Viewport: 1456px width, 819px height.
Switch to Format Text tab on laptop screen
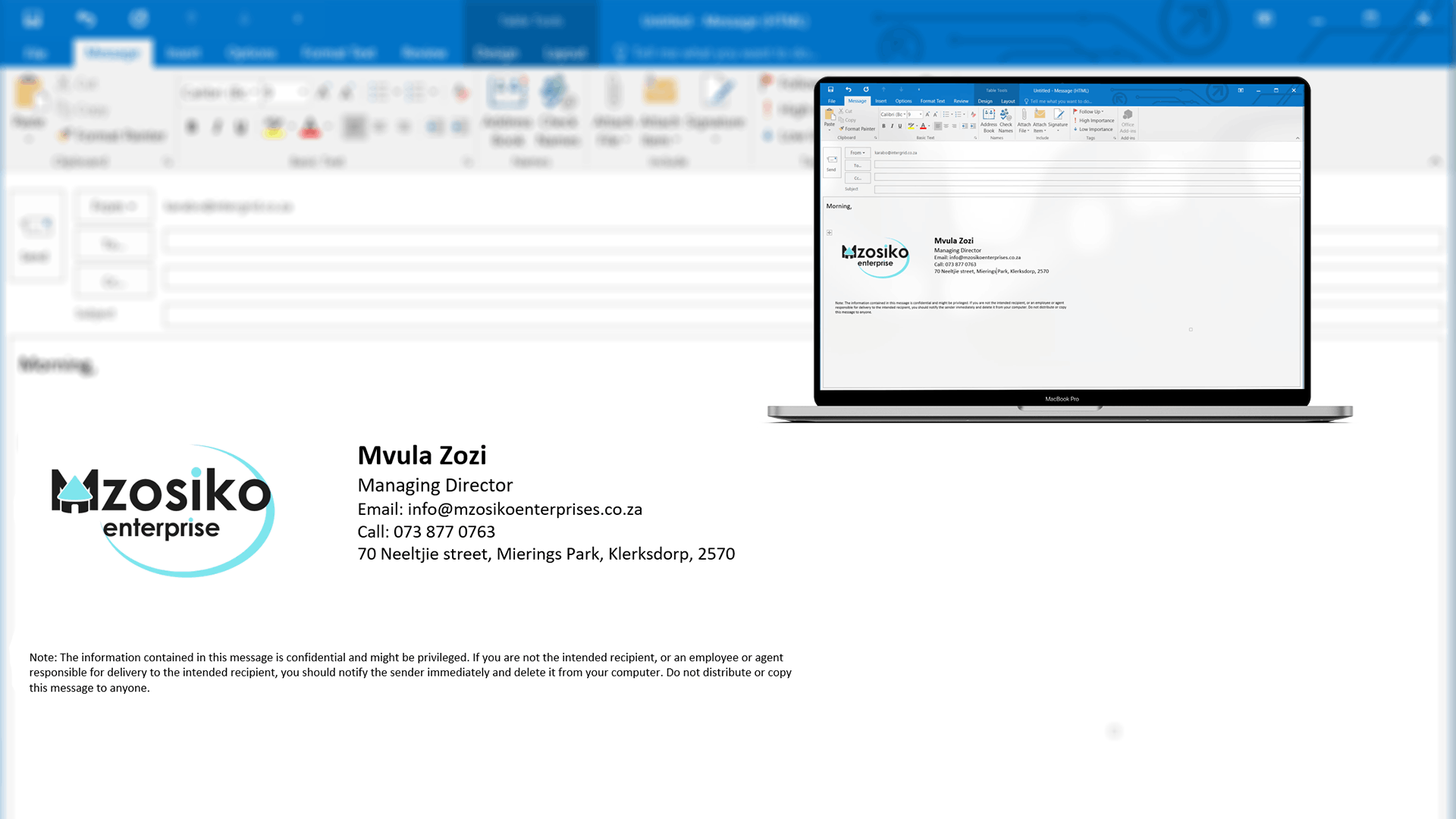(932, 101)
